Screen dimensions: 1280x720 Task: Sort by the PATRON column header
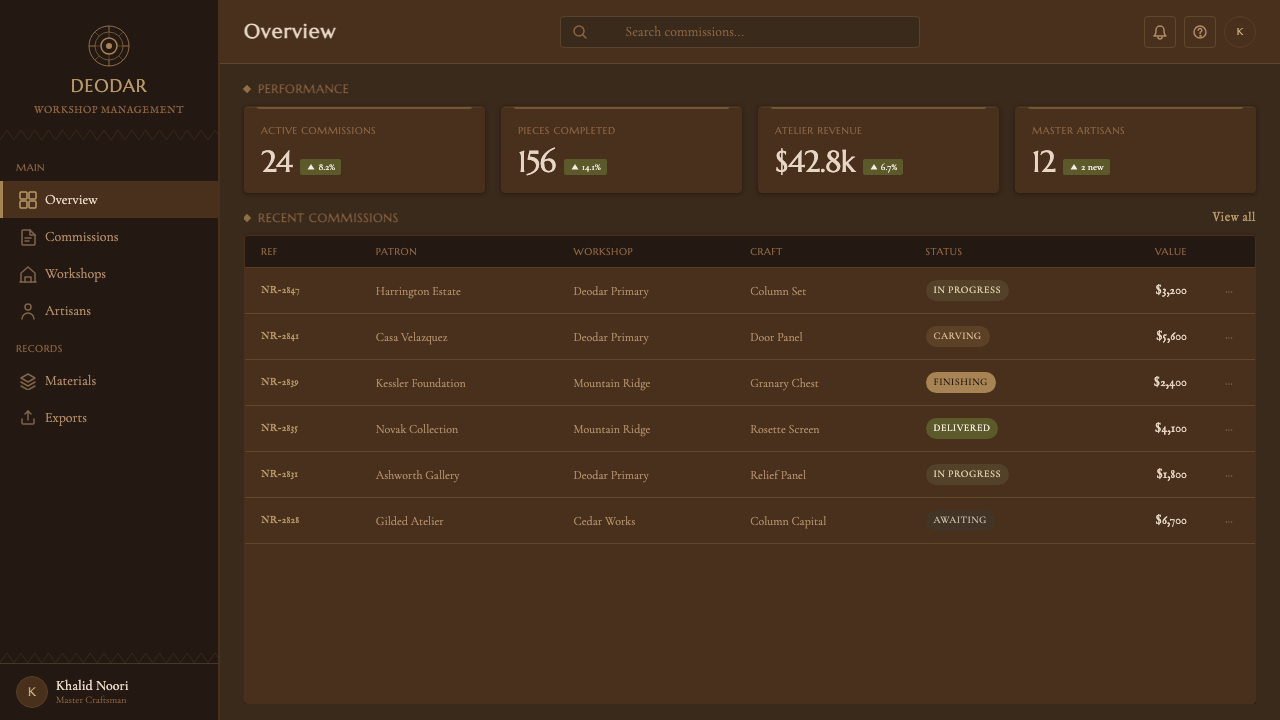pyautogui.click(x=396, y=252)
